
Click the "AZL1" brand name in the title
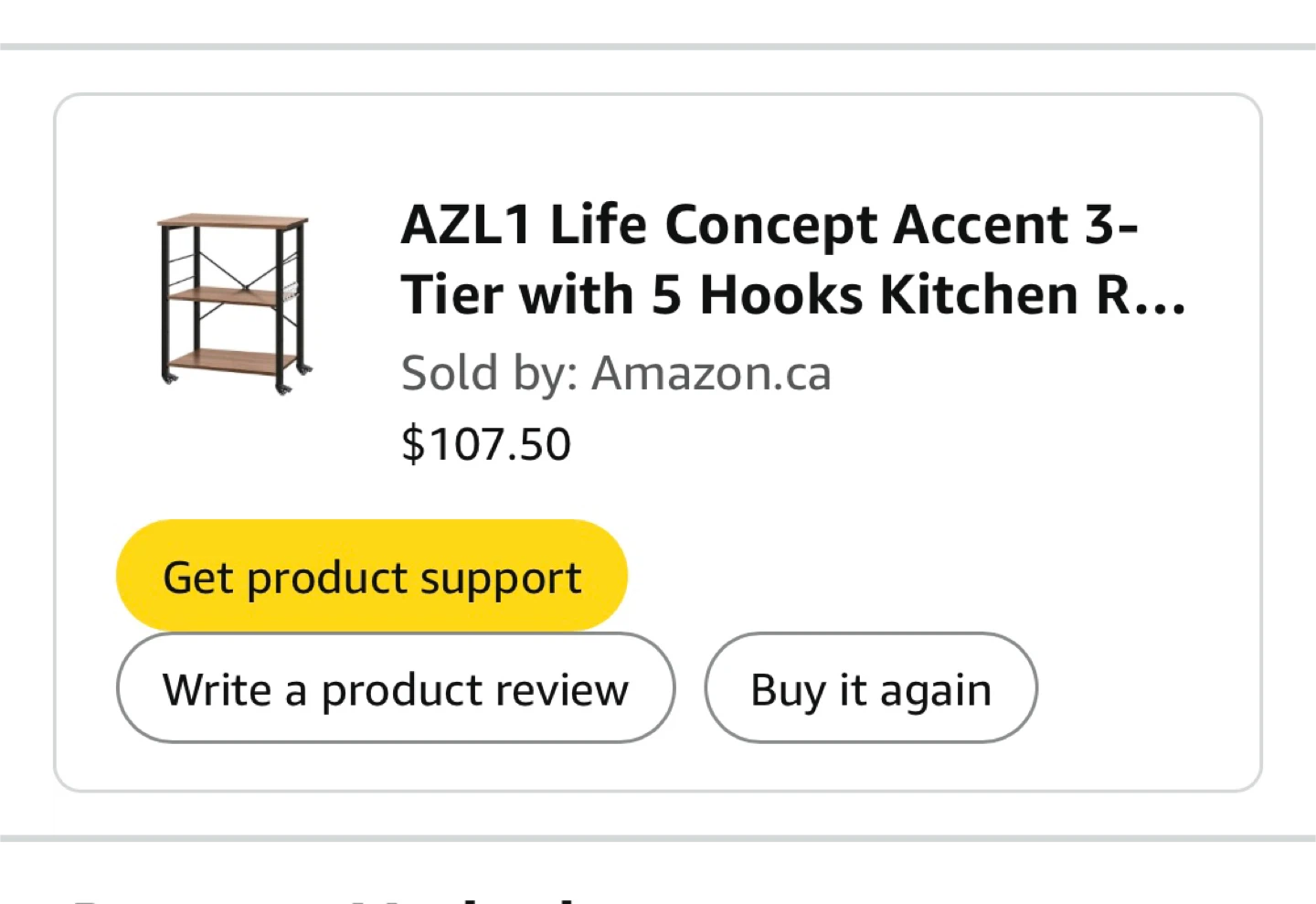(x=466, y=225)
